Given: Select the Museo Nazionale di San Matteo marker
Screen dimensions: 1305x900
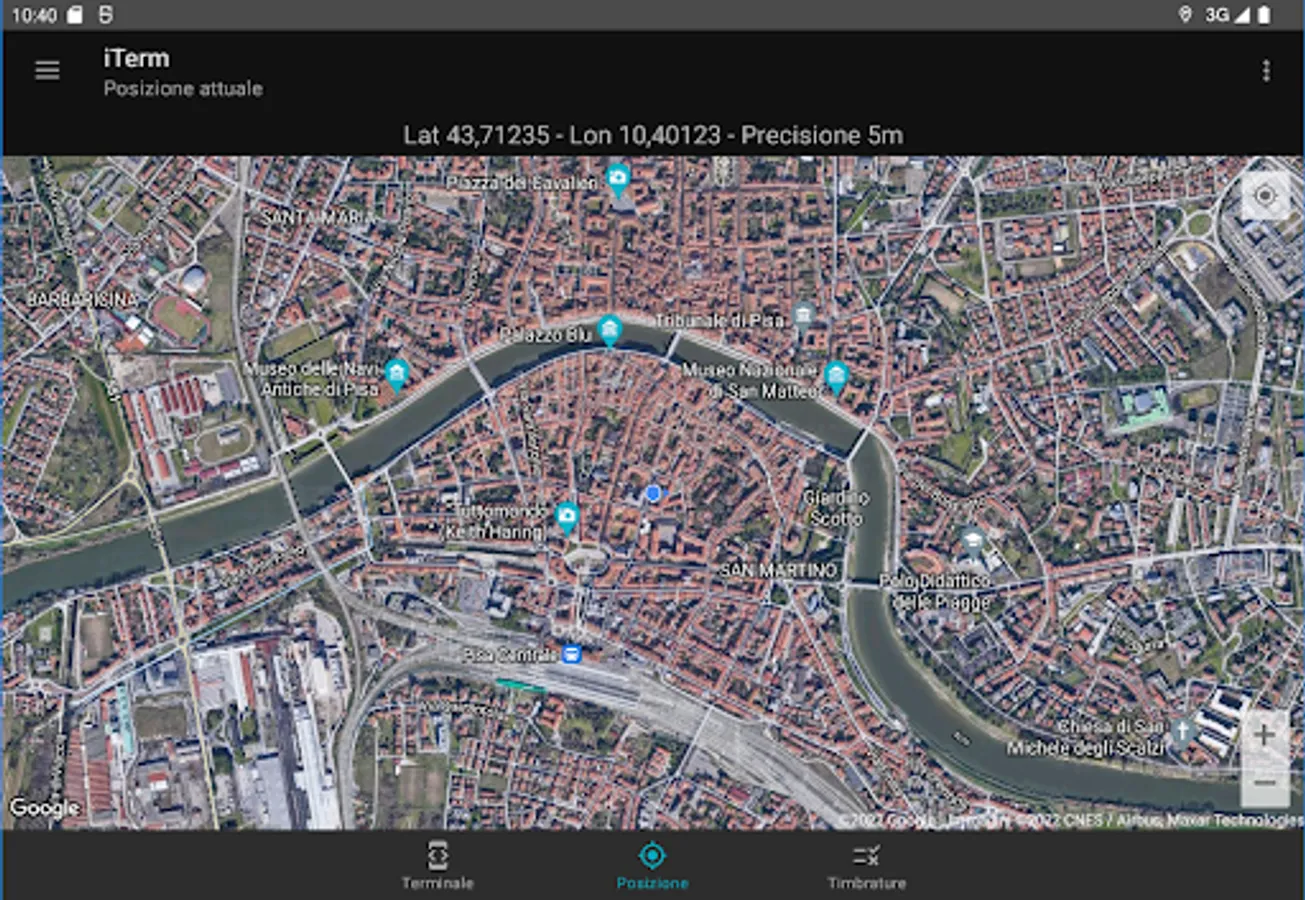Looking at the screenshot, I should 837,377.
